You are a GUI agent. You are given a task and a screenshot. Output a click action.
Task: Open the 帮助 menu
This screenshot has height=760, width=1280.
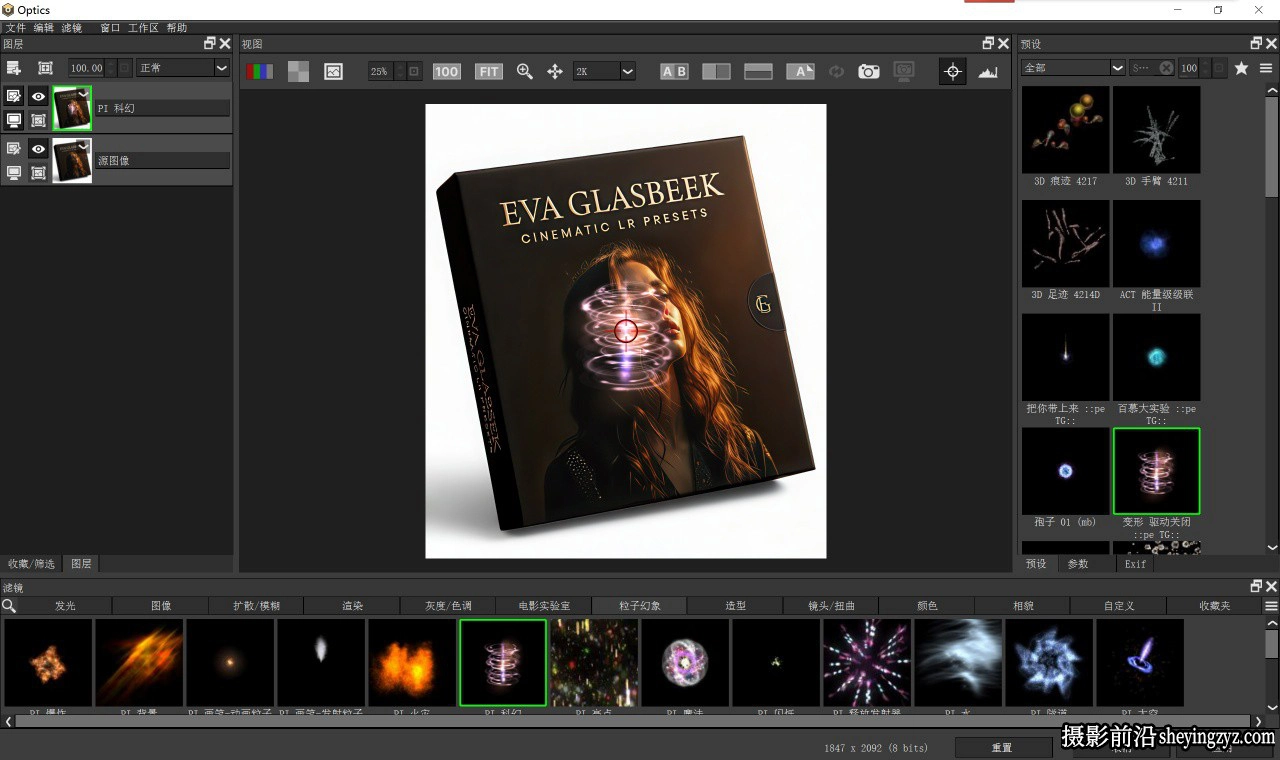coord(176,28)
